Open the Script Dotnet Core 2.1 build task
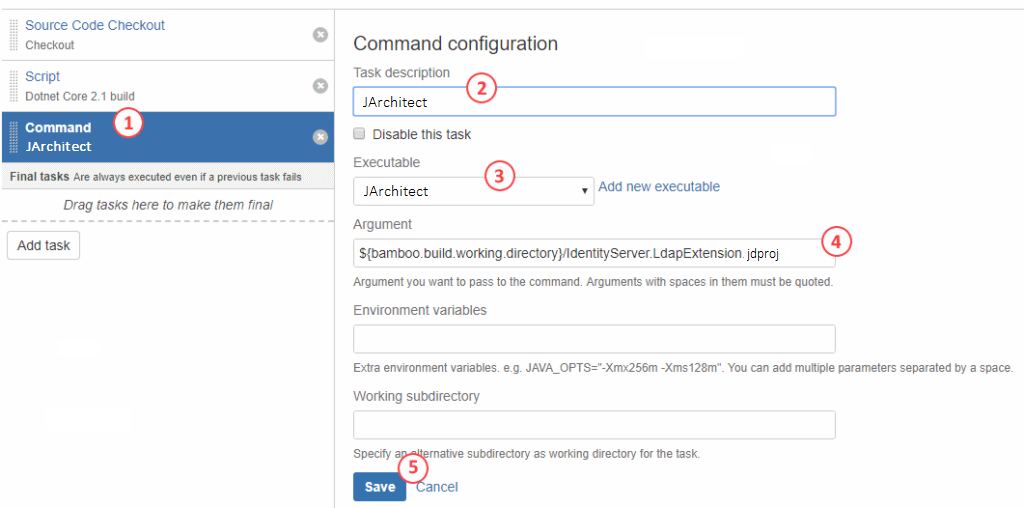Viewport: 1024px width, 508px height. (80, 86)
